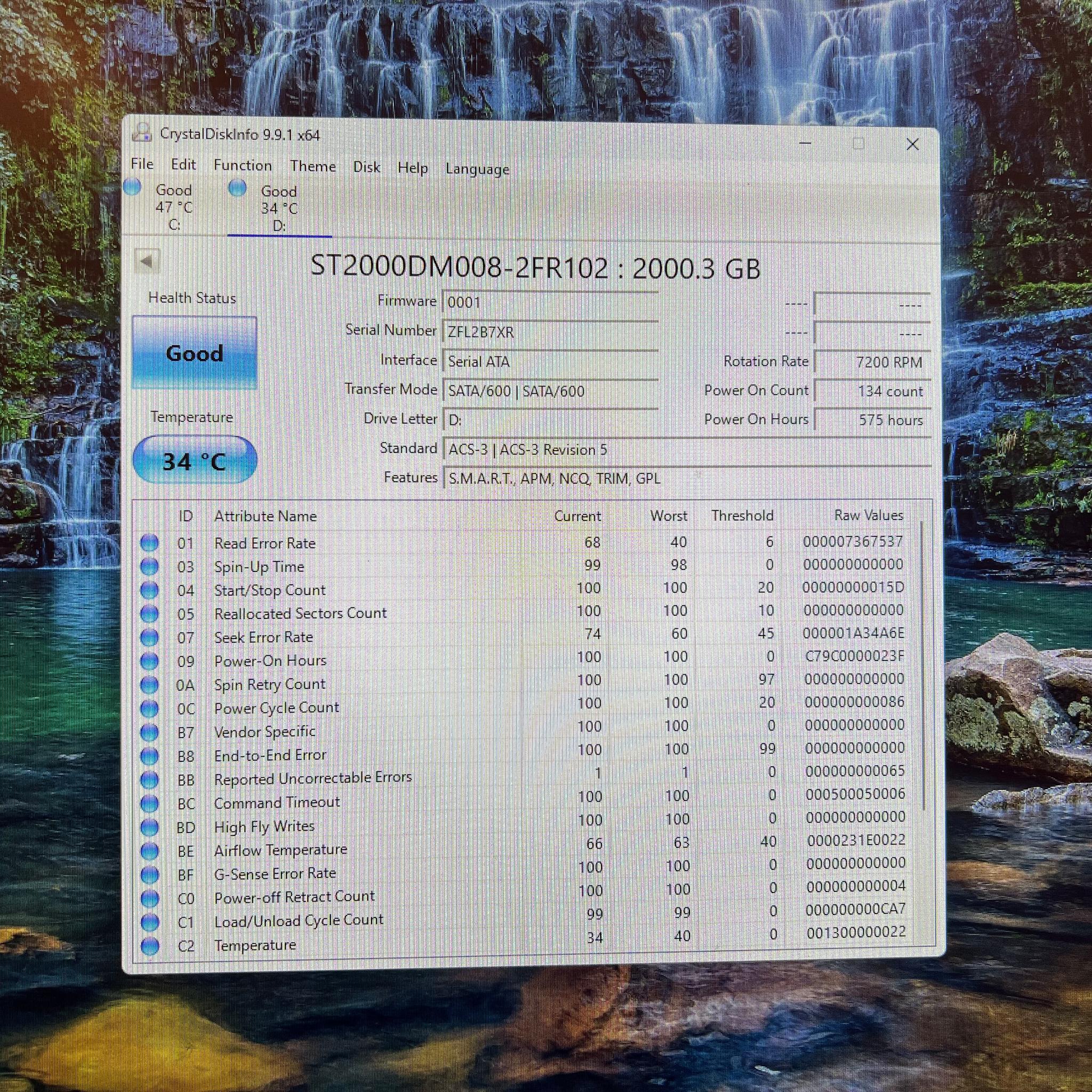The width and height of the screenshot is (1092, 1092).
Task: Click the status orb for Spin-Up Time
Action: pos(149,566)
